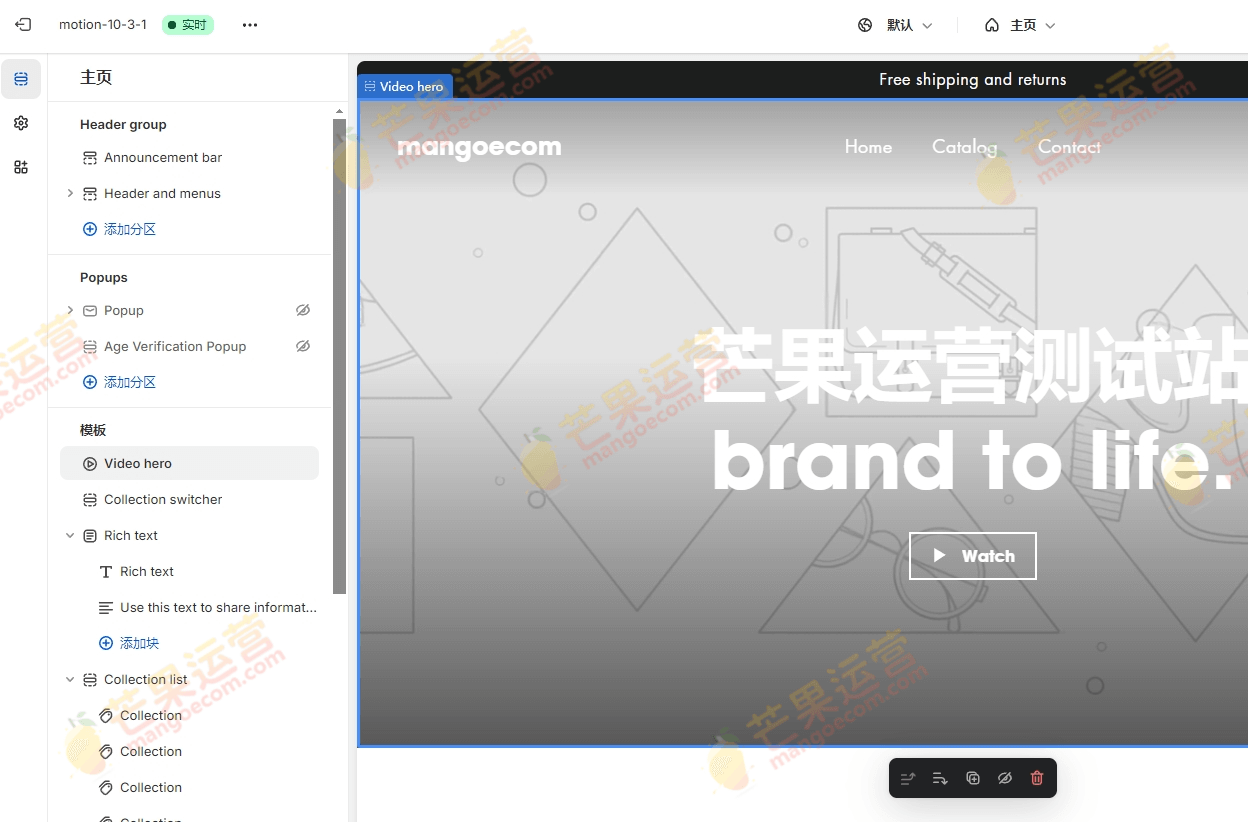Click the 实时 live status badge
The image size is (1248, 822).
click(x=187, y=25)
